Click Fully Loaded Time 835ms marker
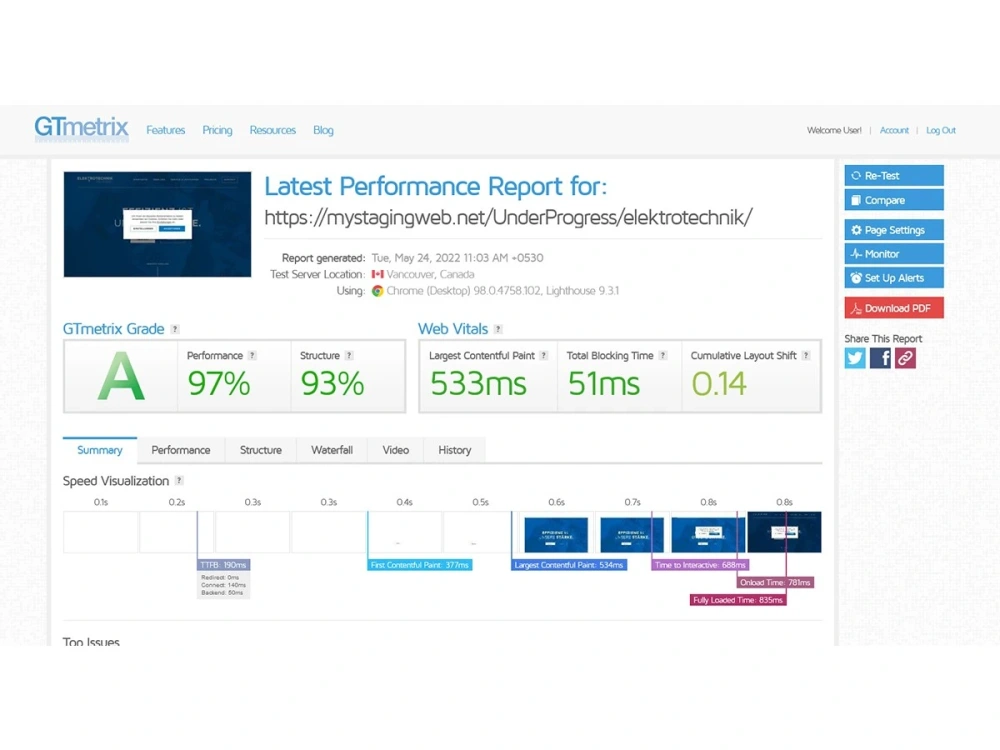Viewport: 1000px width, 750px height. pos(738,600)
